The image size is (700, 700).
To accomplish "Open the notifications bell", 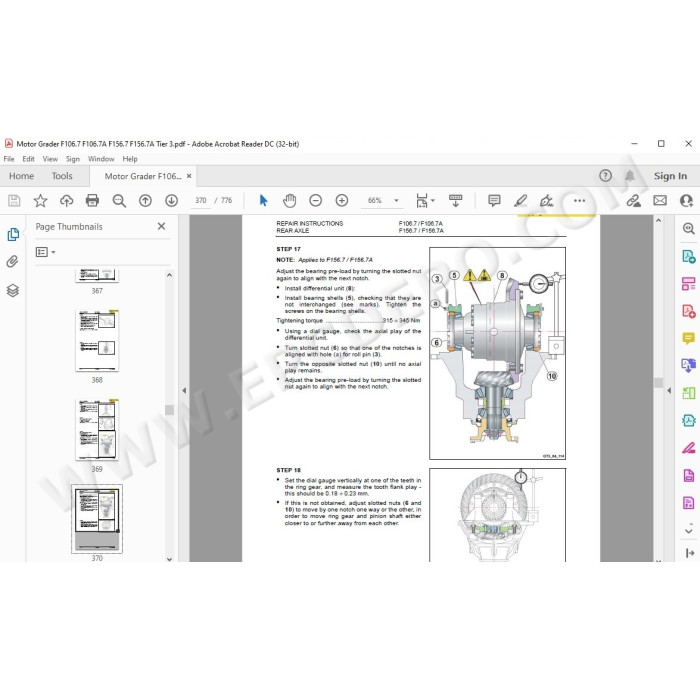I will [629, 175].
